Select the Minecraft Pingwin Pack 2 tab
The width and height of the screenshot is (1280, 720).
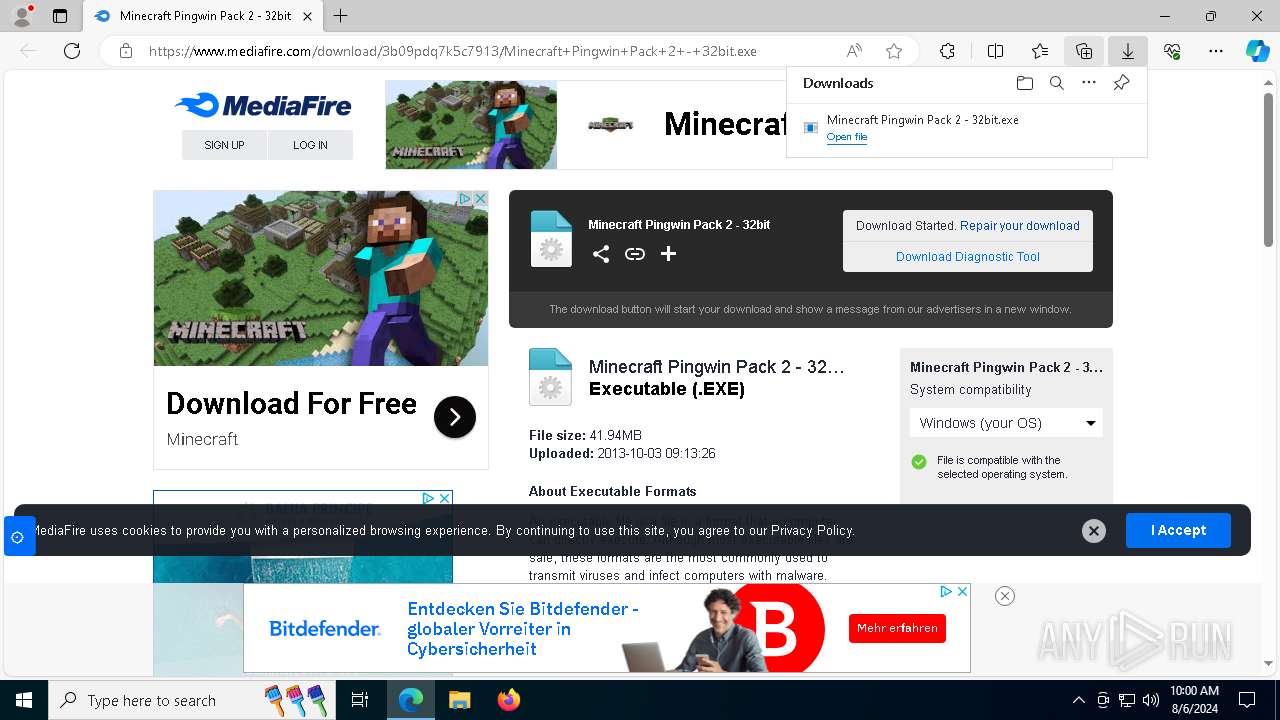pos(204,16)
